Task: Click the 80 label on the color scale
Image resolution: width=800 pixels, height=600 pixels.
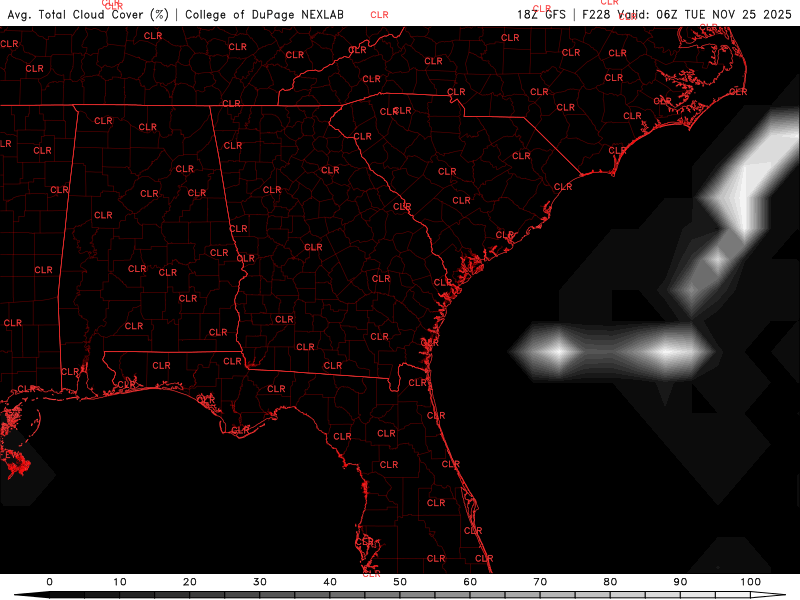Action: tap(610, 582)
